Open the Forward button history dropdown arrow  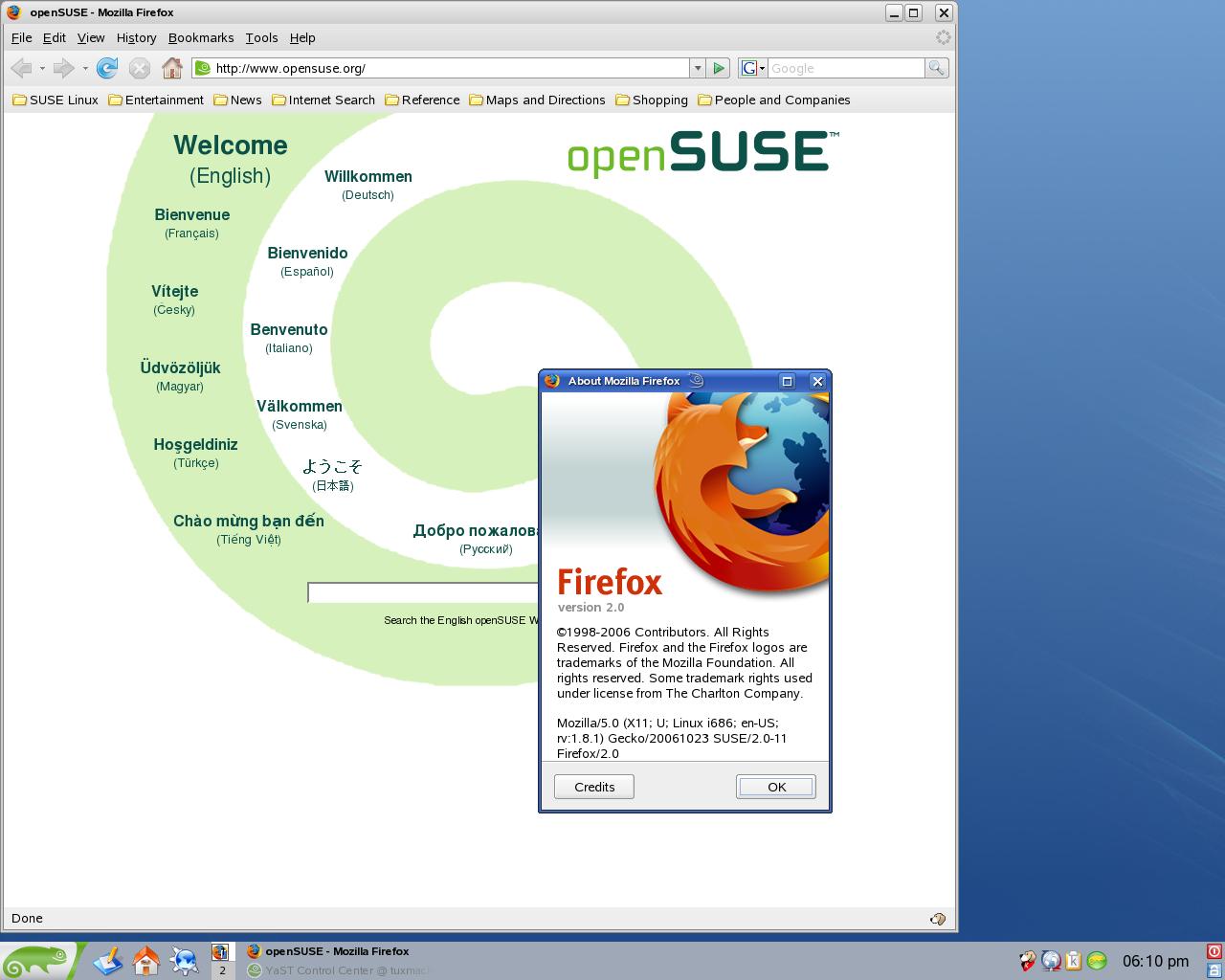pos(85,68)
